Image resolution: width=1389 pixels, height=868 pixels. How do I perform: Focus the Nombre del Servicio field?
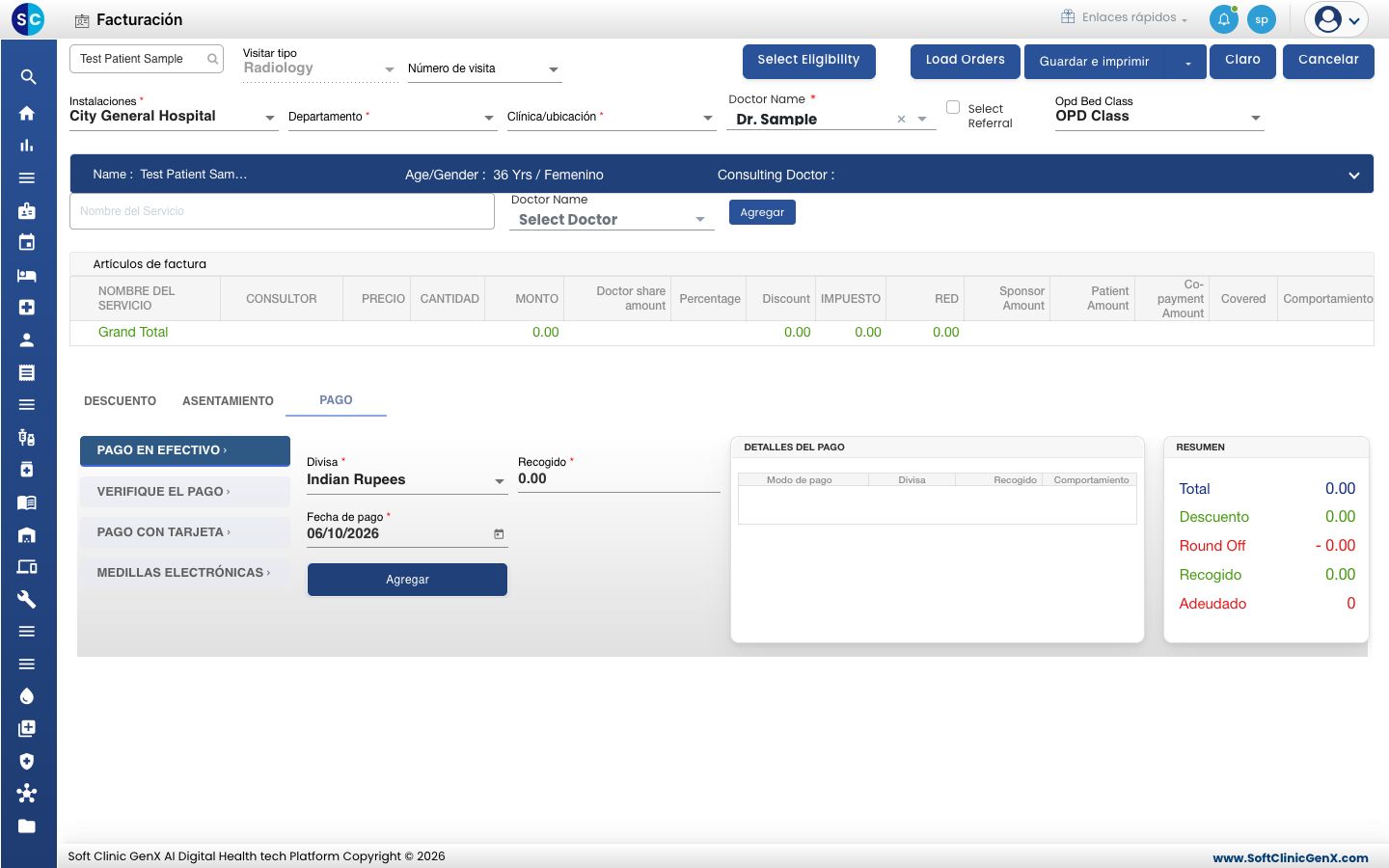coord(282,211)
